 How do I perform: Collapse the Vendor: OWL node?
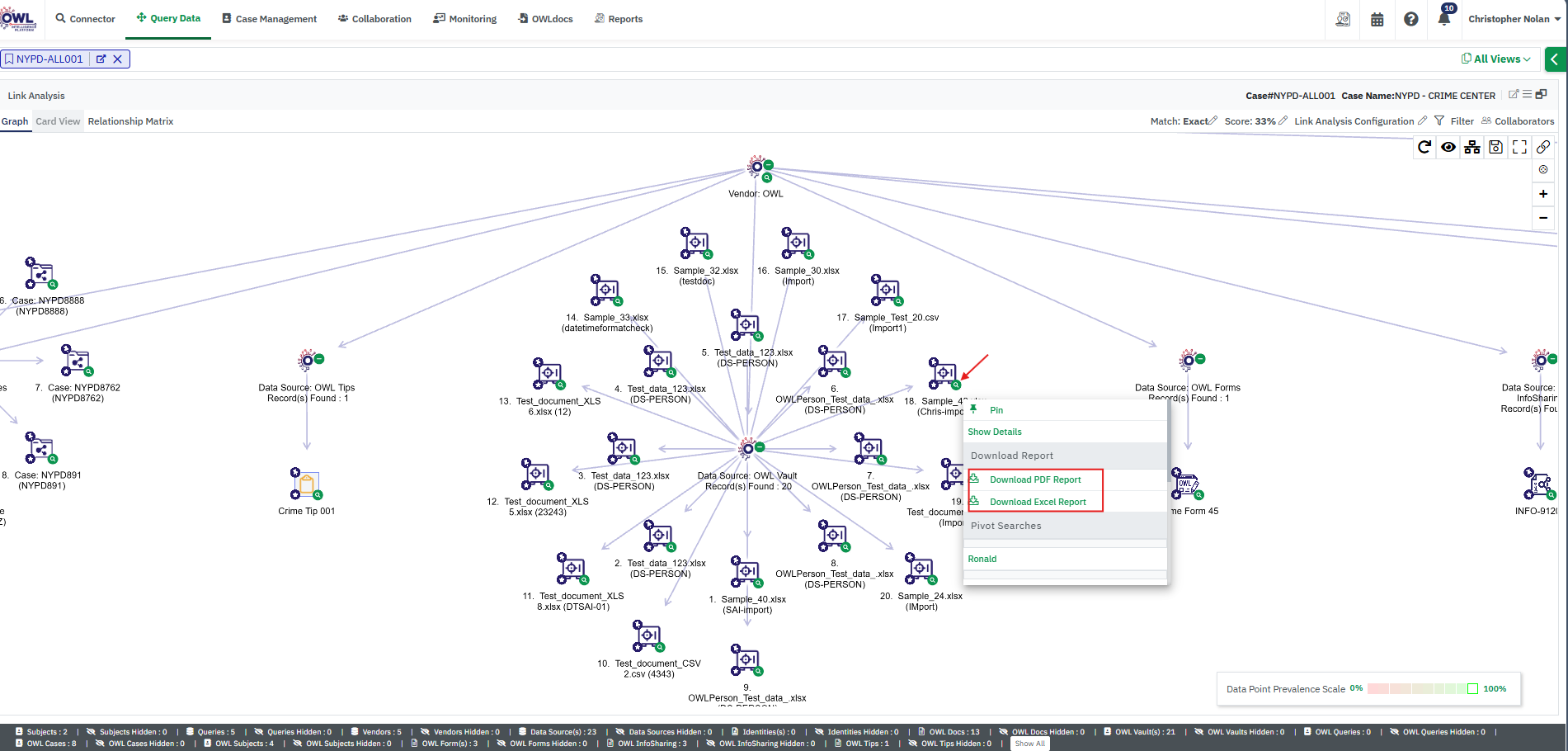tap(769, 165)
